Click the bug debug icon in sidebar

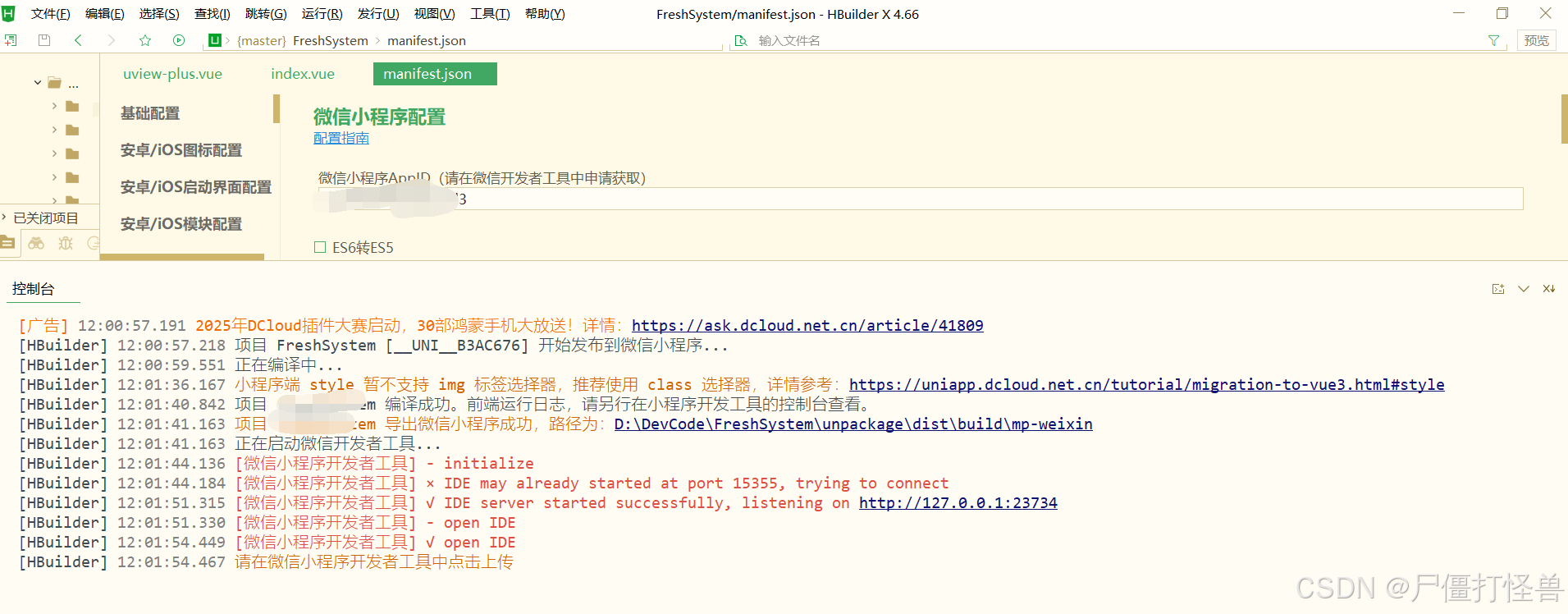(66, 243)
